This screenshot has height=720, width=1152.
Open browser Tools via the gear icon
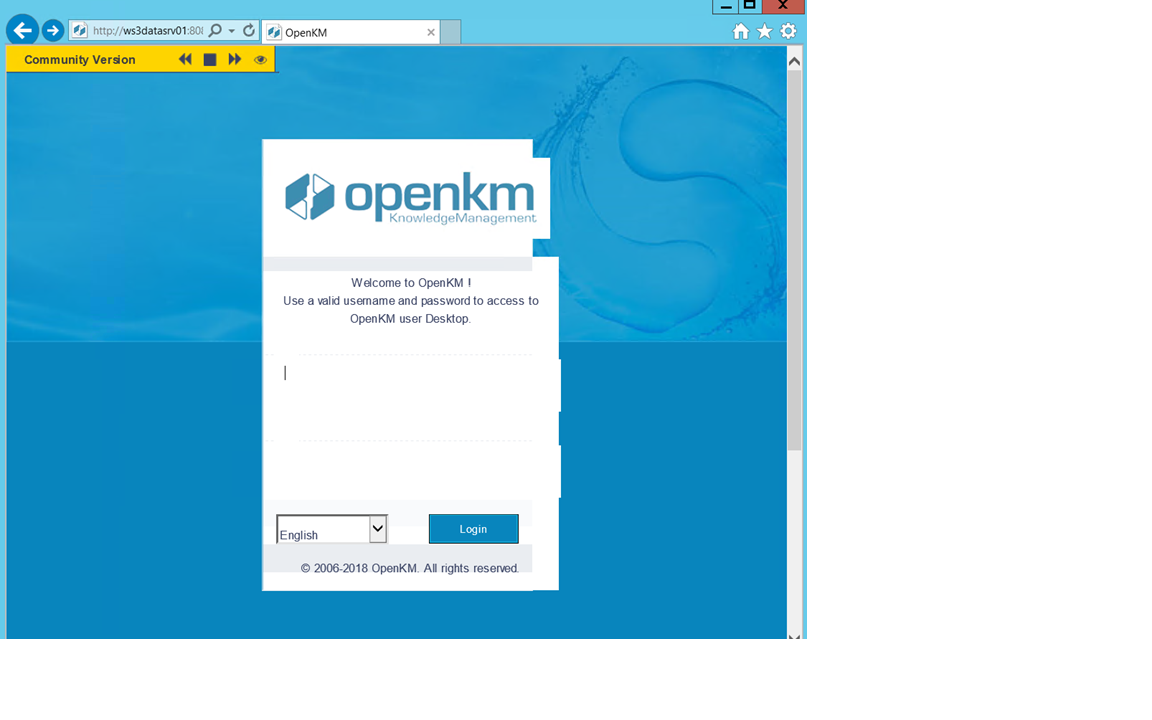pos(788,31)
